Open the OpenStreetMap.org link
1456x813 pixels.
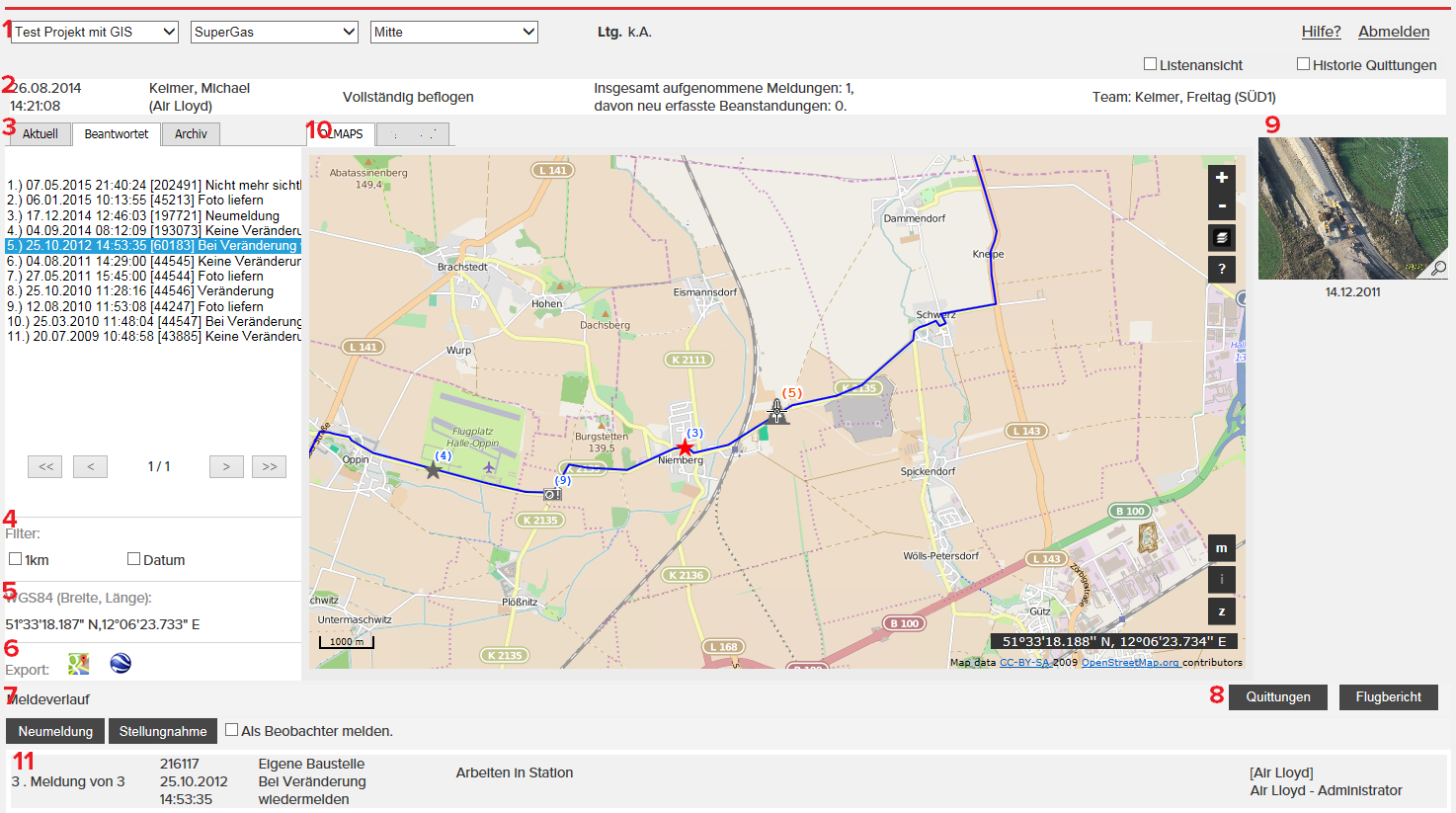[x=1130, y=663]
